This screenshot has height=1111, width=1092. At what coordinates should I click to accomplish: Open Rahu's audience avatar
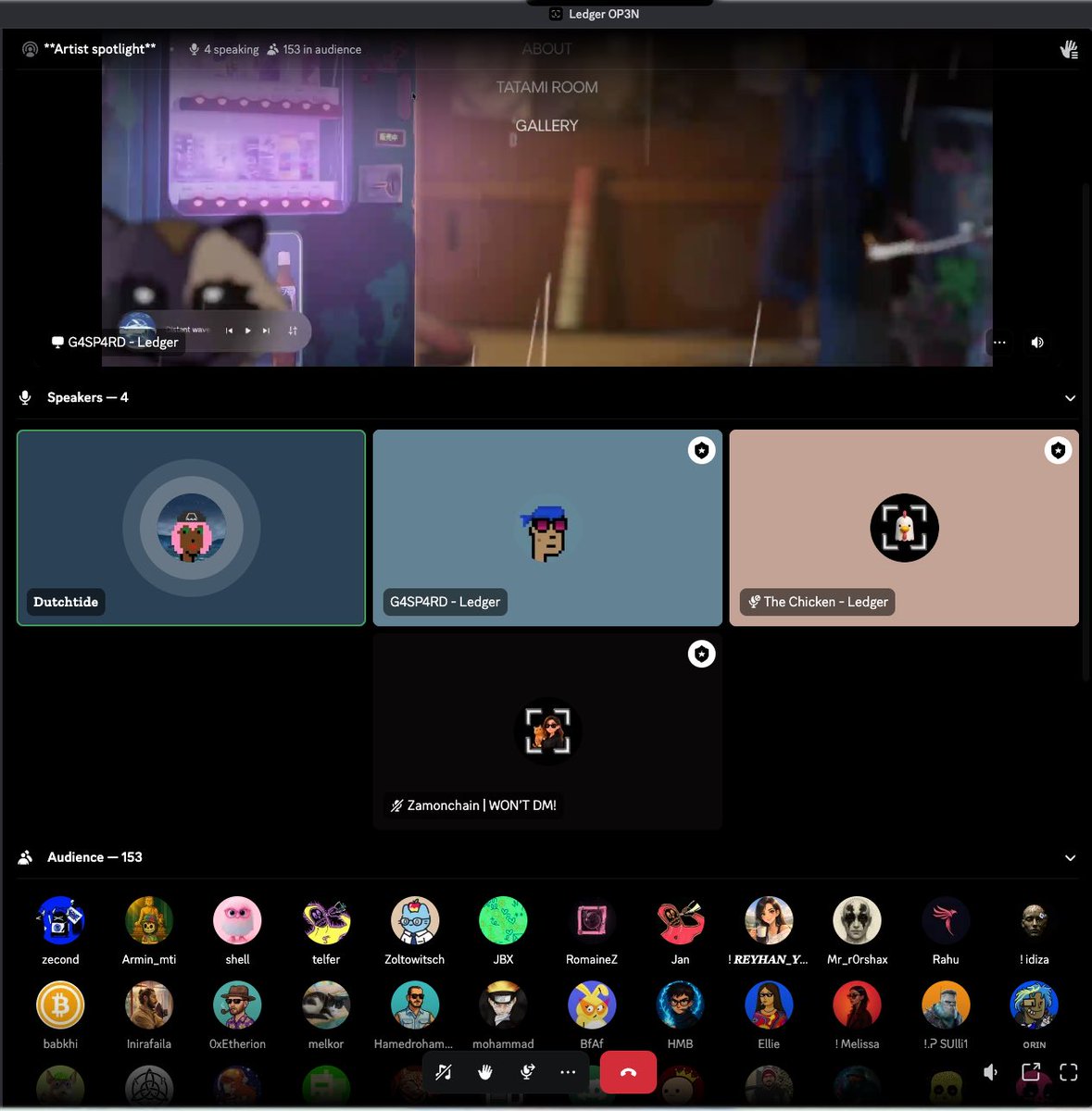(x=946, y=920)
